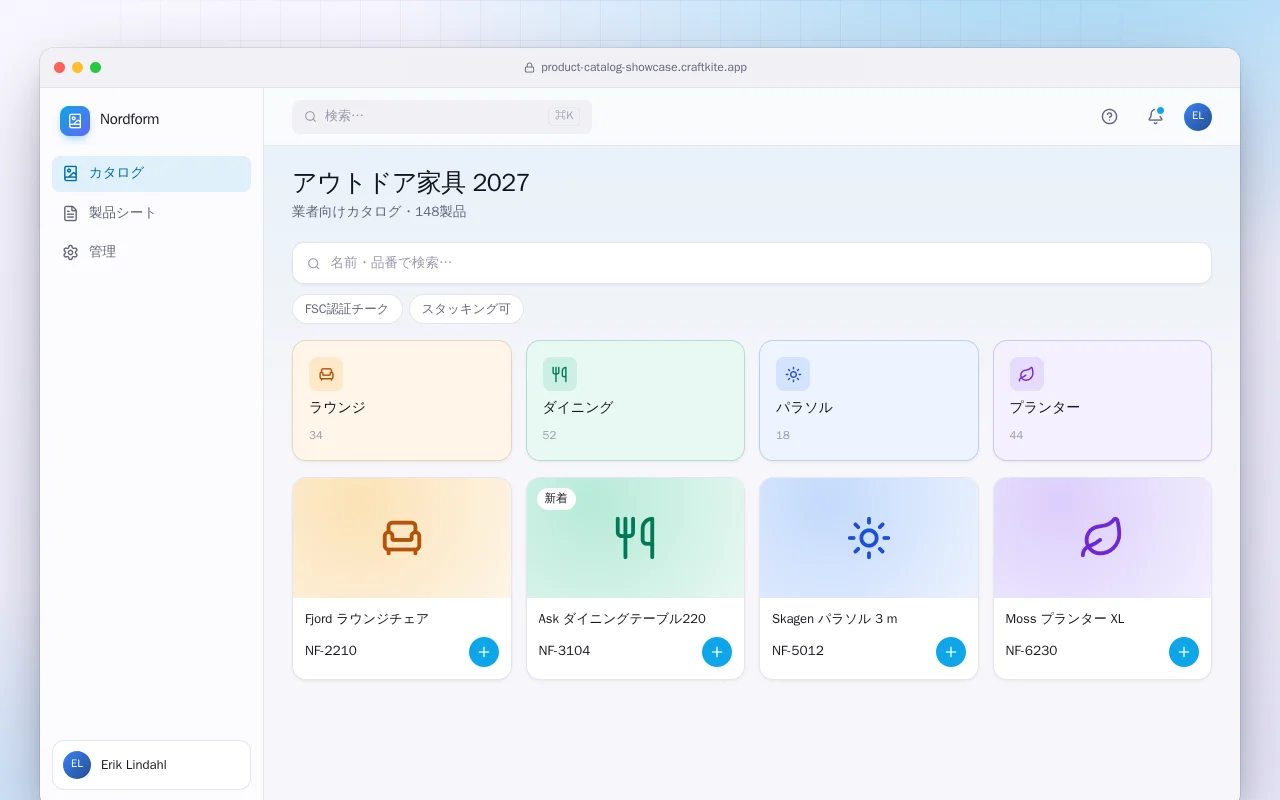The image size is (1280, 800).
Task: Click the utensils icon in ダイニング card
Action: click(560, 374)
